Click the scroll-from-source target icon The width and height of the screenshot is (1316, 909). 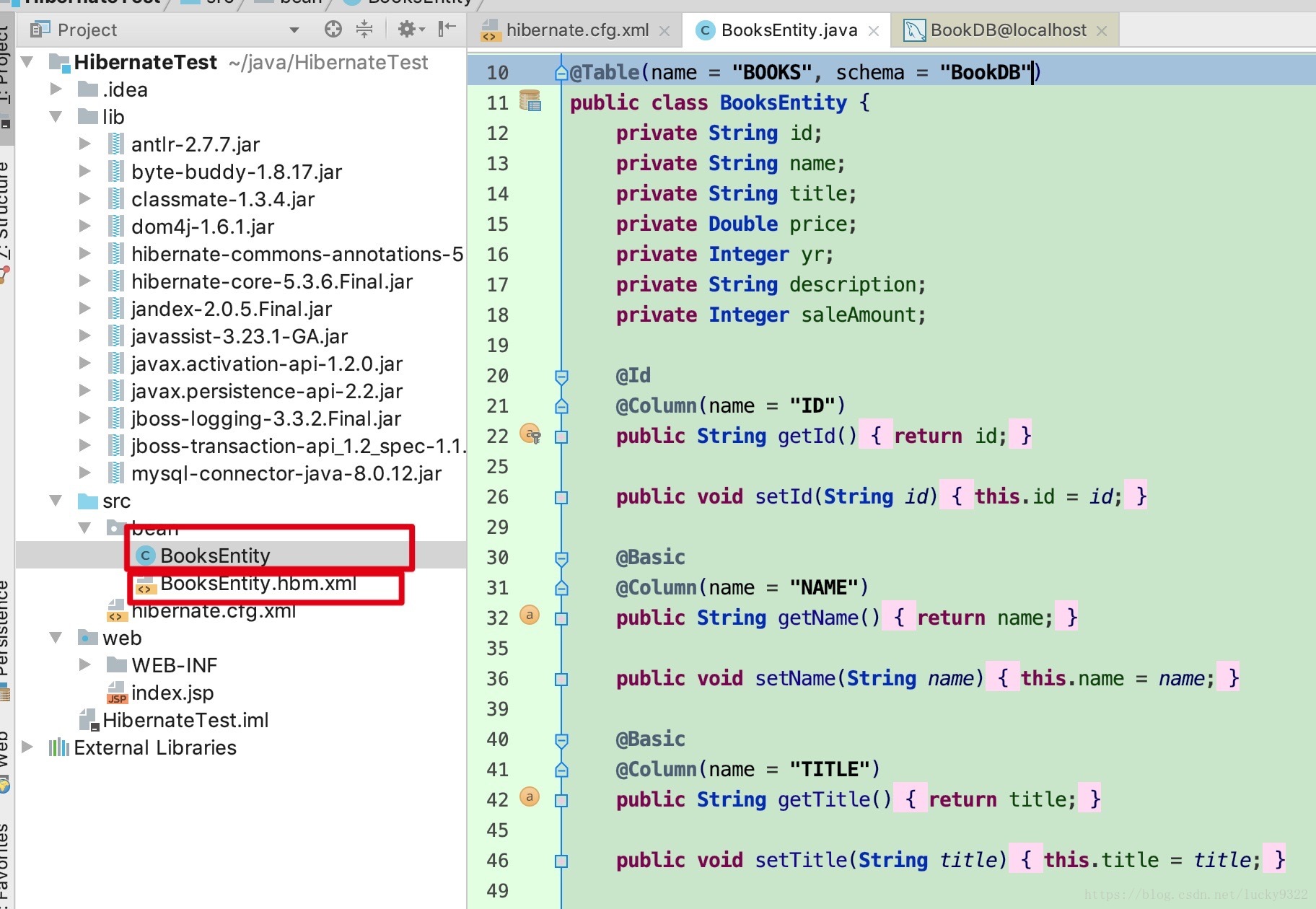(333, 29)
